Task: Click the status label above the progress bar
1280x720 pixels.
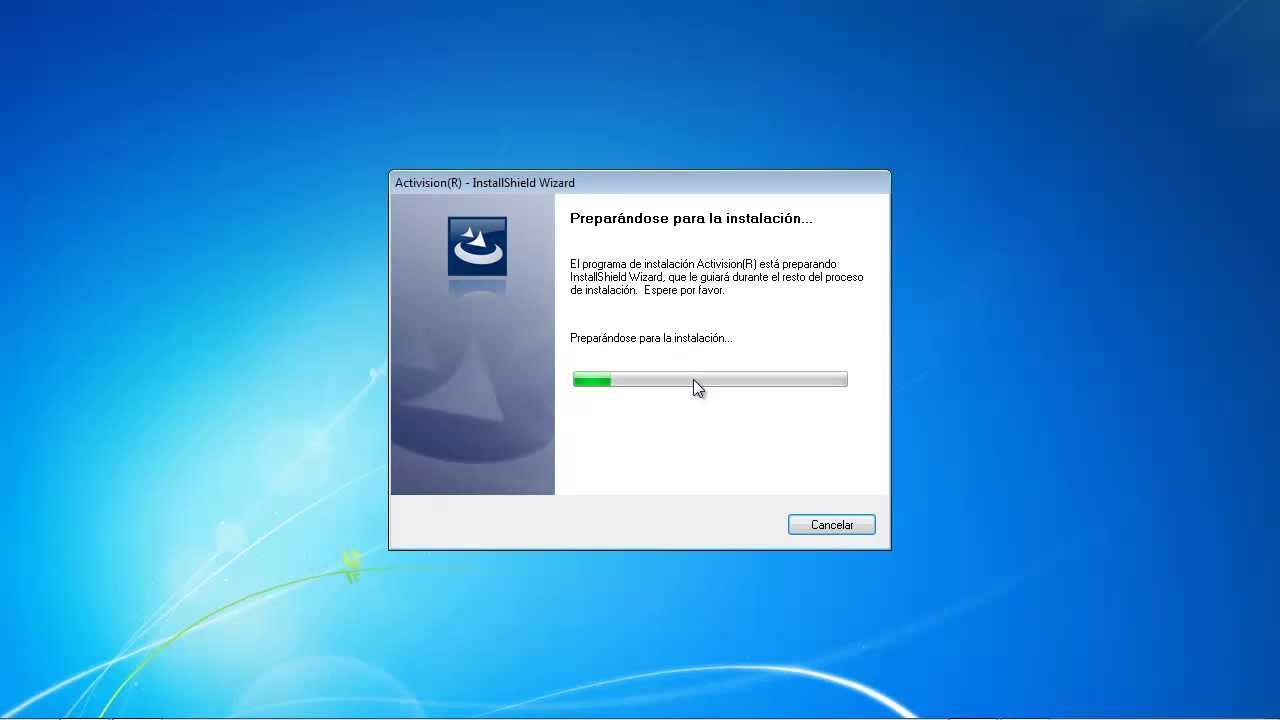Action: (x=651, y=338)
